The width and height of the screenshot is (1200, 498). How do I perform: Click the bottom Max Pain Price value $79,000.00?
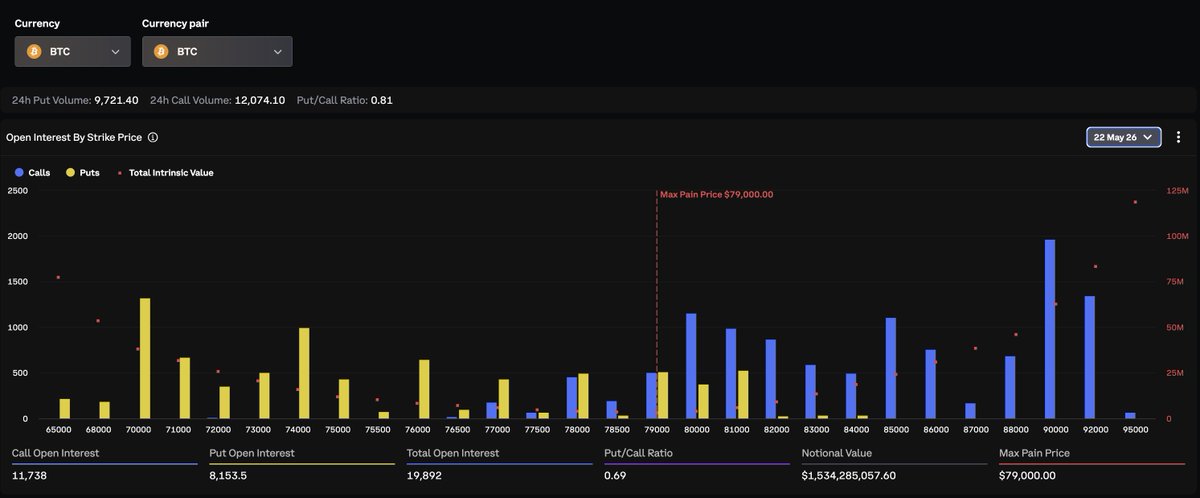click(x=1028, y=475)
